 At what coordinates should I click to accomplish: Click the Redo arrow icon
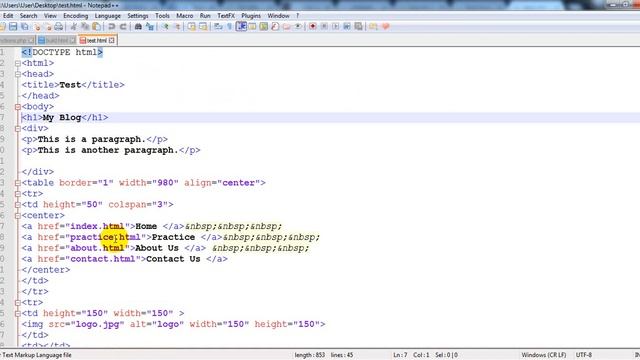tap(123, 27)
